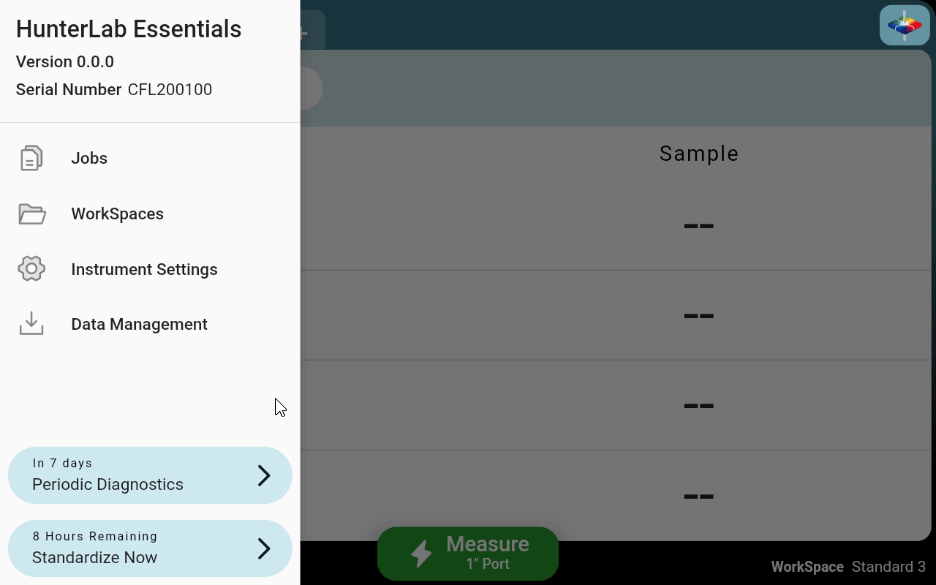Open the Periodic Diagnostics card
Viewport: 936px width, 585px height.
click(130, 475)
